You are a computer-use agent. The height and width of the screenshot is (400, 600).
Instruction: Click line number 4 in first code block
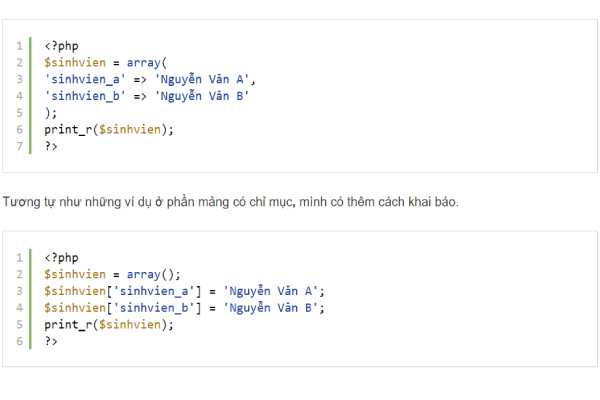19,96
